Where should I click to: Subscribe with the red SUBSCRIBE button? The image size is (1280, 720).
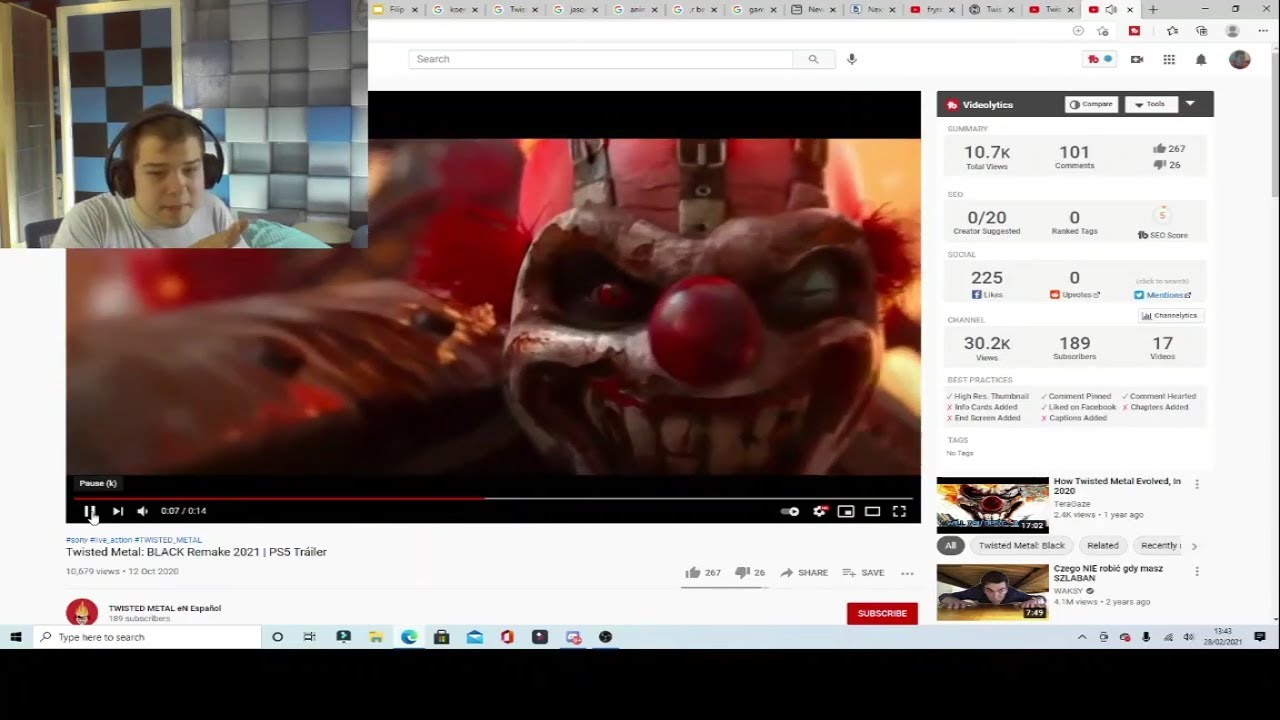[x=882, y=613]
